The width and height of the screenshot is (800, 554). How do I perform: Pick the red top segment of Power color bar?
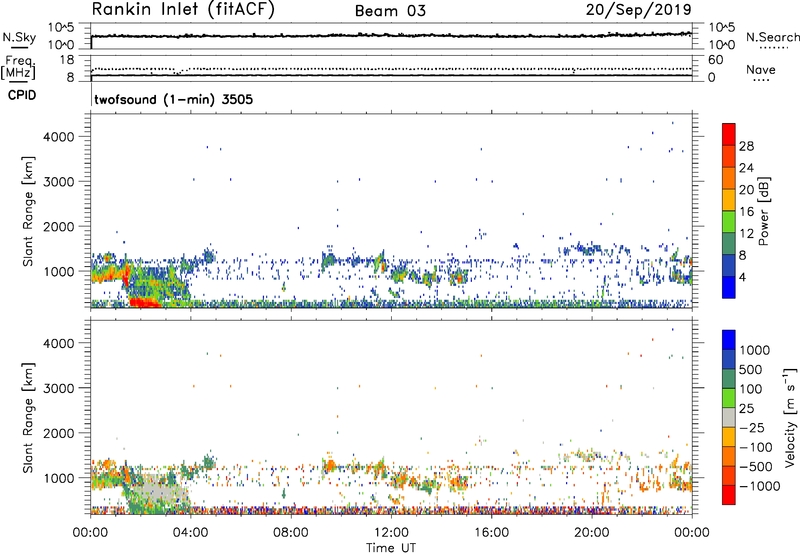click(729, 135)
